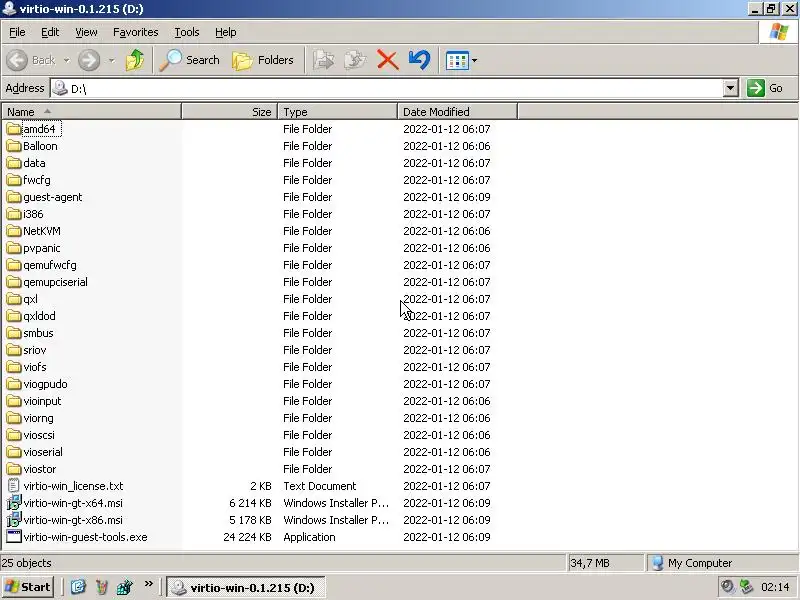Select virtio-win-gt-x64.msi installer icon
Viewport: 800px width, 600px height.
(x=14, y=503)
